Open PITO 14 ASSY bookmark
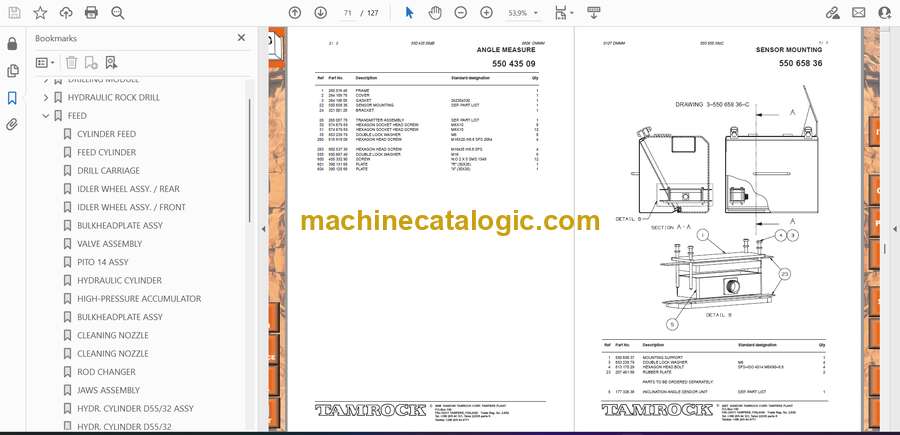The height and width of the screenshot is (435, 900). click(x=103, y=262)
